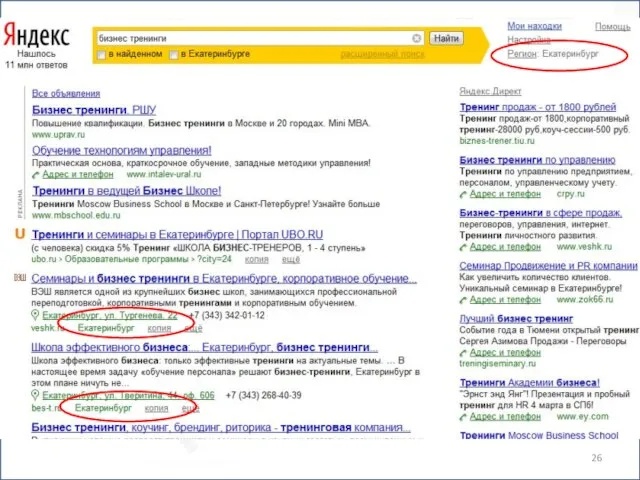
Task: Expand the "ещё" options for veshk.ru result
Action: click(x=193, y=328)
